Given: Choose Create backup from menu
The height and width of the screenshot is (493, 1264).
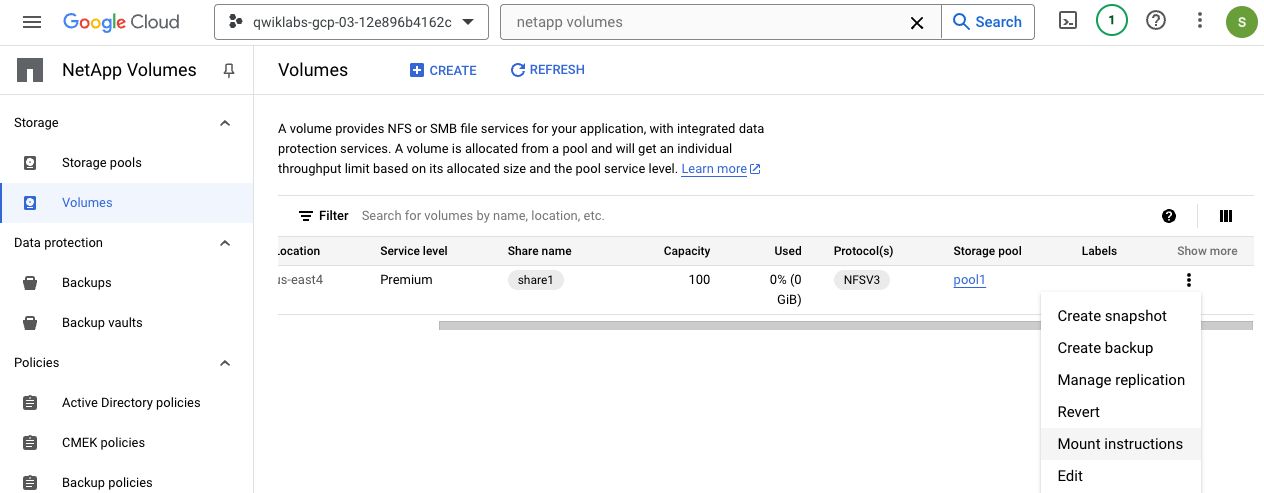Looking at the screenshot, I should click(1120, 348).
